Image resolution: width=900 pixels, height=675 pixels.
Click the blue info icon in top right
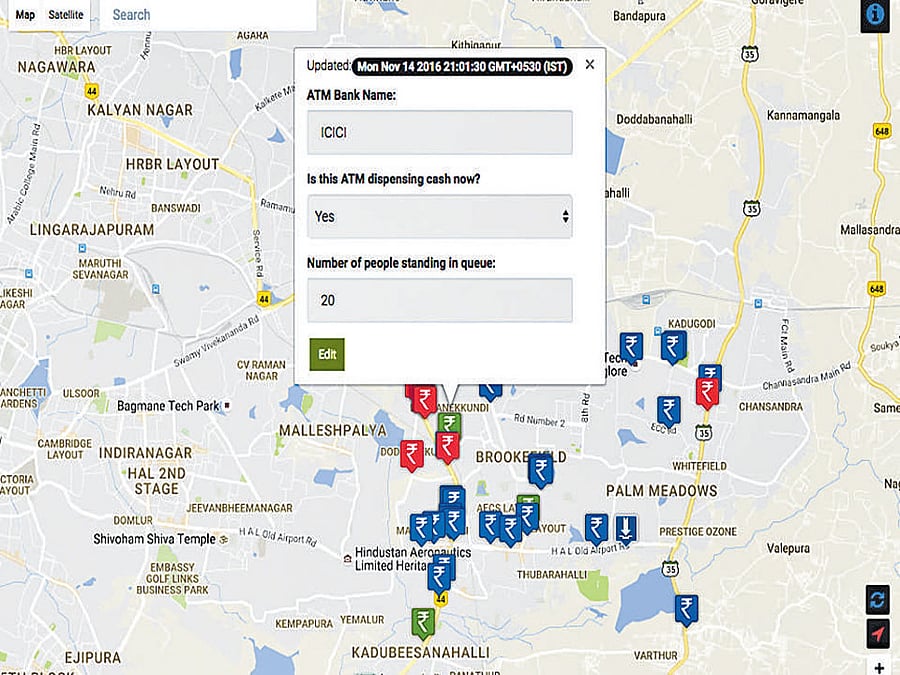tap(874, 13)
